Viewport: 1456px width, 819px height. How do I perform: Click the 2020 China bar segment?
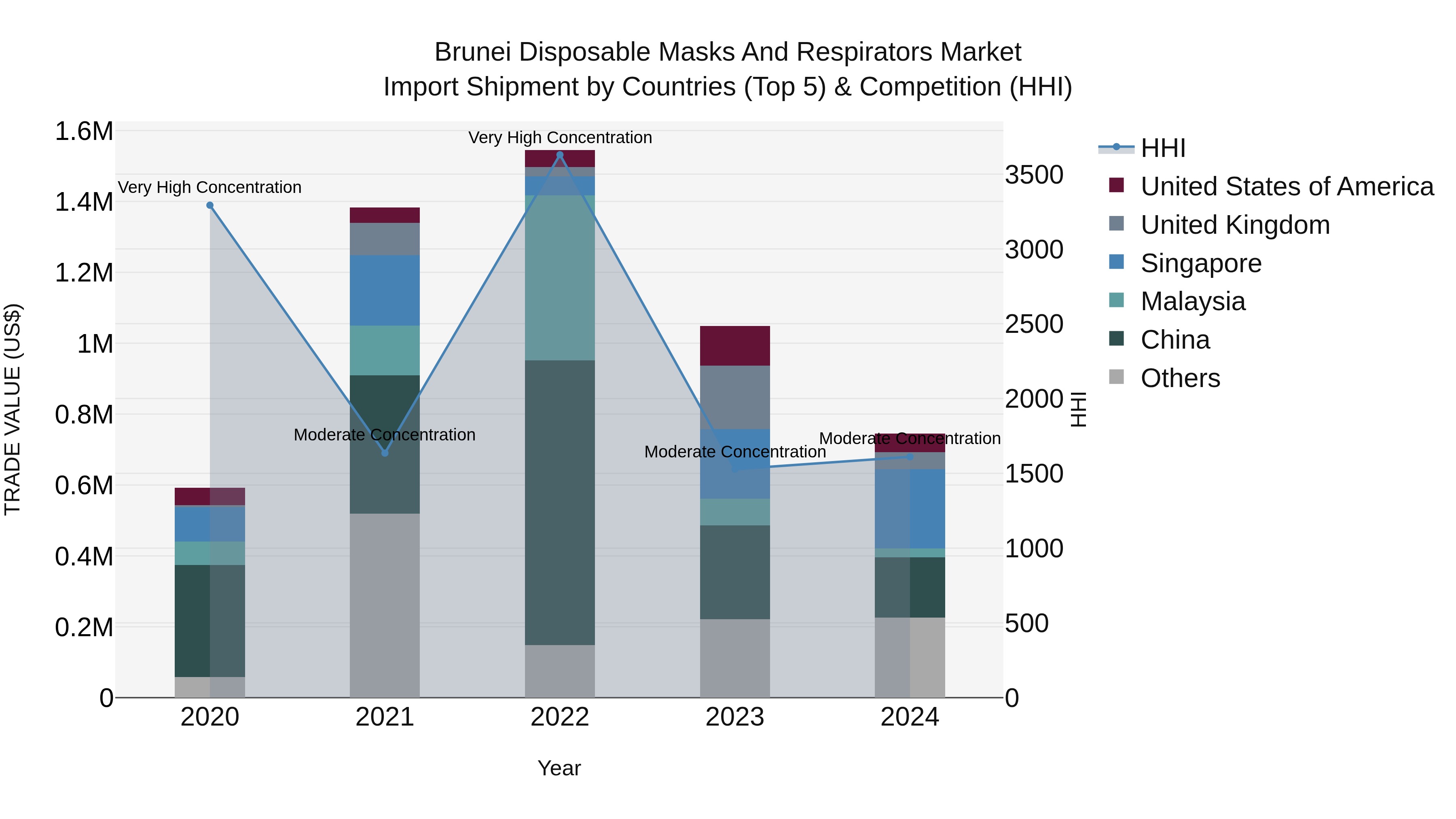(210, 620)
